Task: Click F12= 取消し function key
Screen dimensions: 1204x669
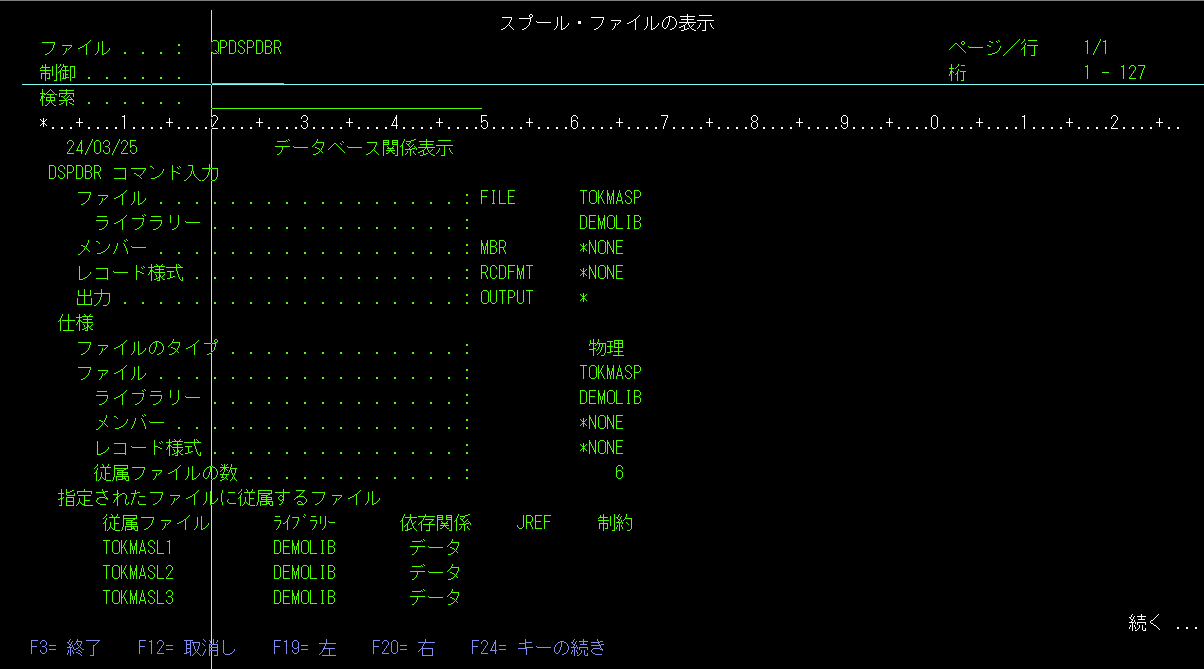Action: coord(187,648)
